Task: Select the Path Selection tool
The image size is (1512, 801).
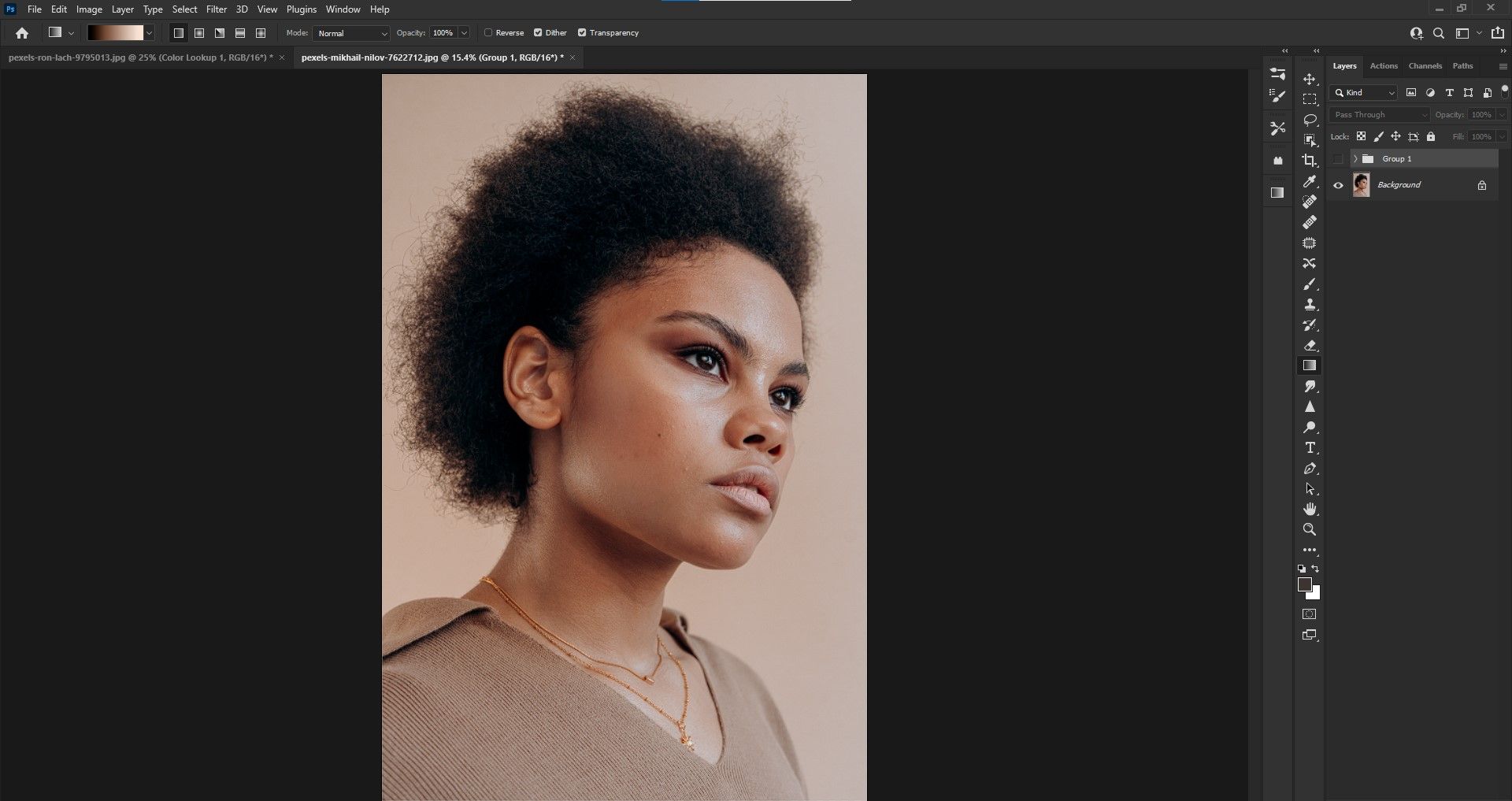Action: (1310, 488)
